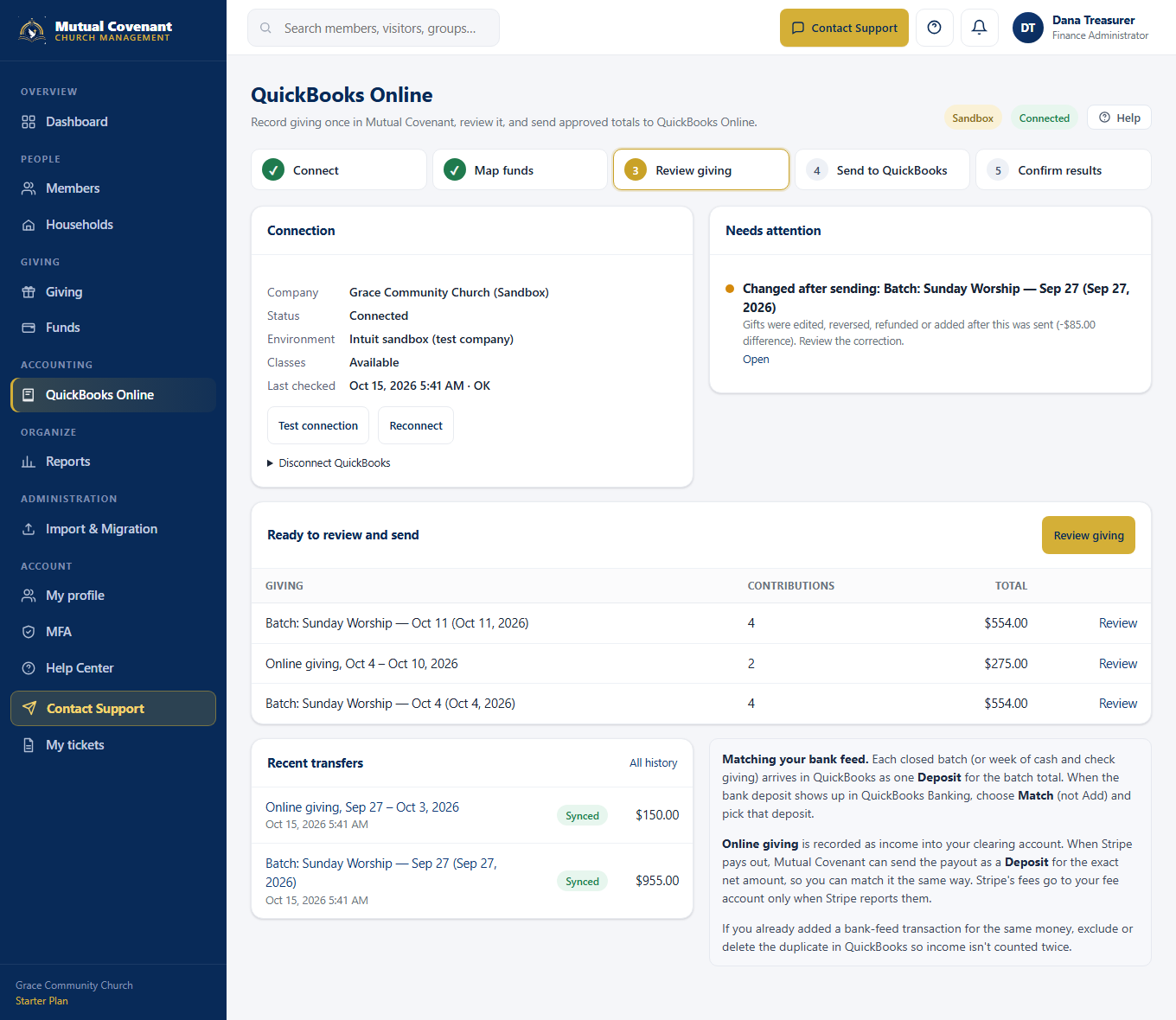
Task: Click the Starter Plan label in the sidebar footer
Action: 42,1001
